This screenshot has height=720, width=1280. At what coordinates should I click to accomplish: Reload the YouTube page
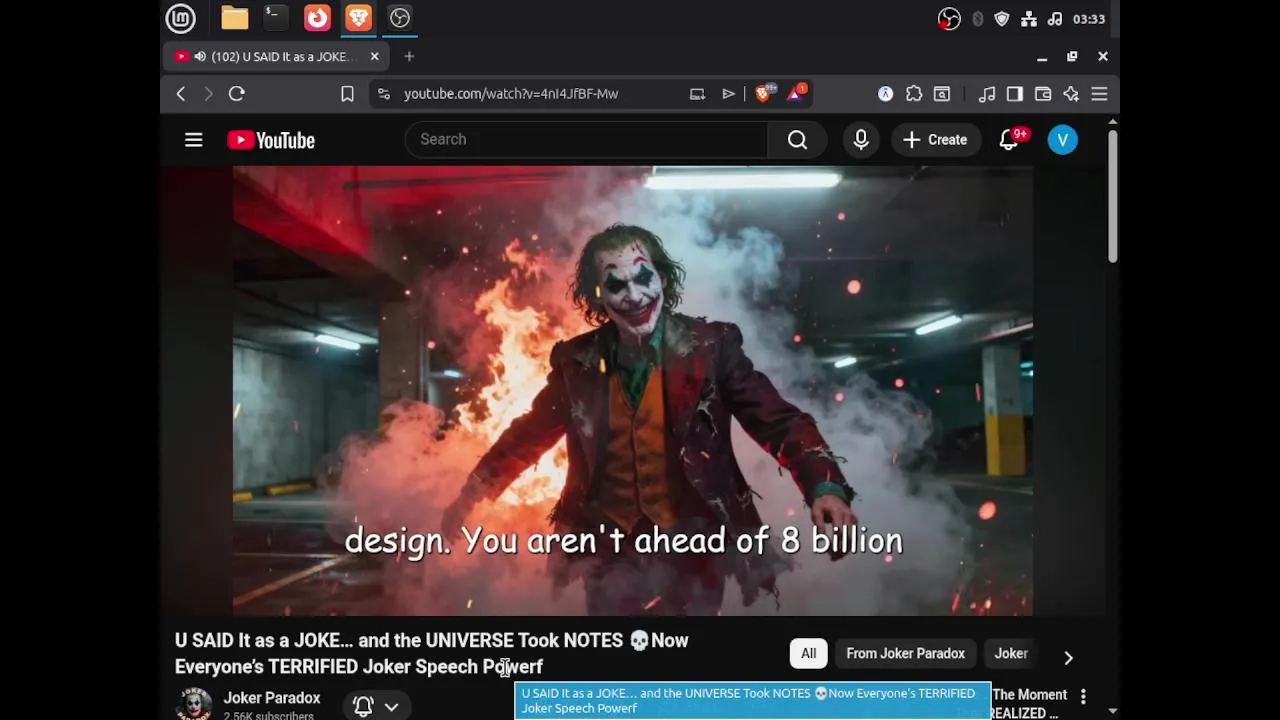(x=237, y=94)
